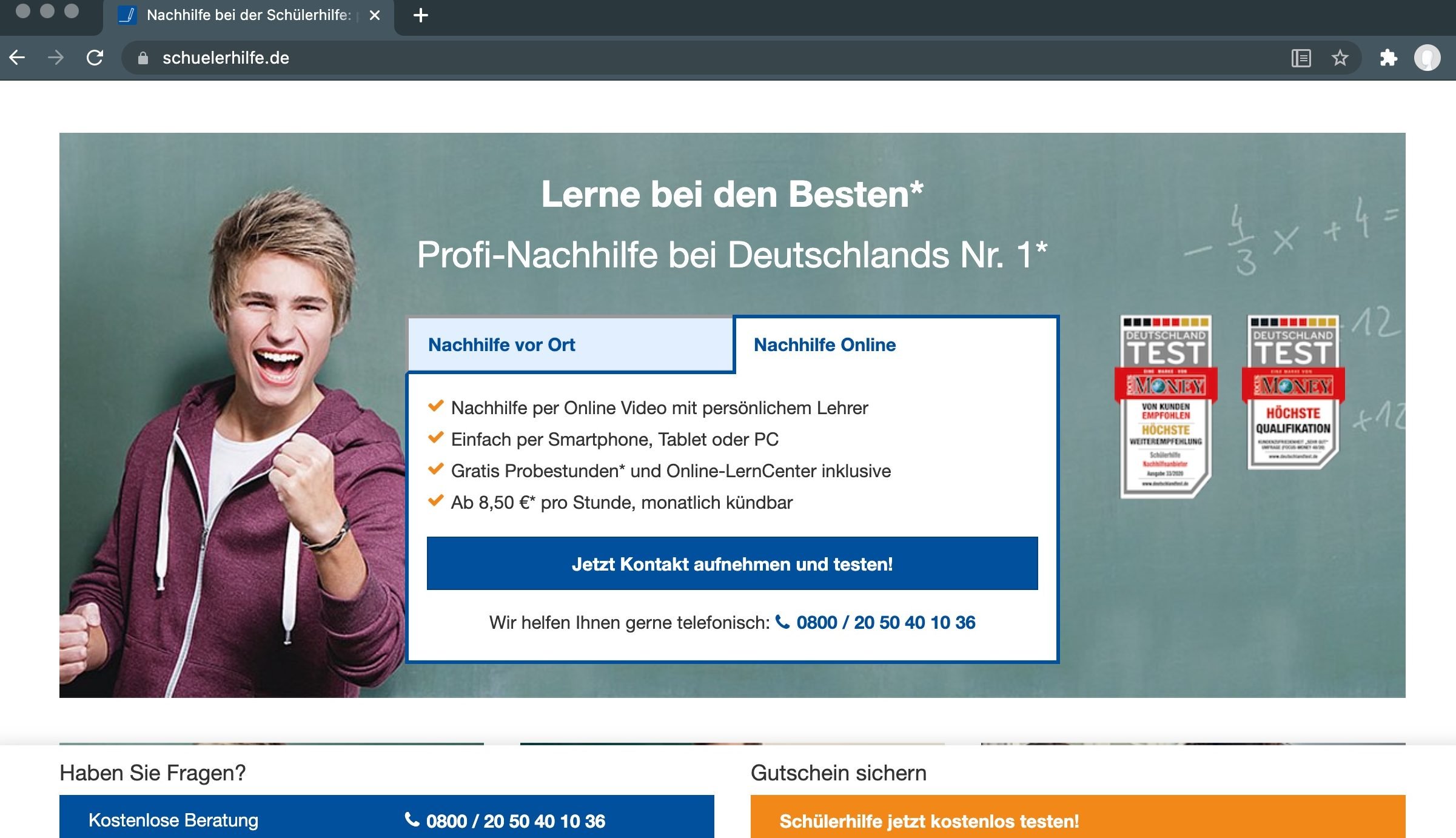Open the Von Kunden empfohlen test seal
Image resolution: width=1456 pixels, height=838 pixels.
[x=1166, y=406]
